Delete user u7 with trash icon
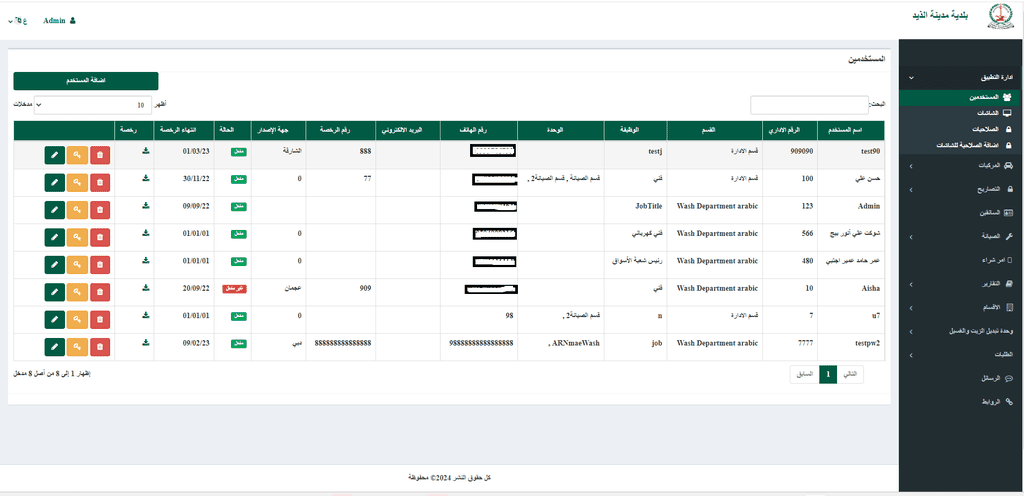Image resolution: width=1024 pixels, height=496 pixels. [x=100, y=320]
